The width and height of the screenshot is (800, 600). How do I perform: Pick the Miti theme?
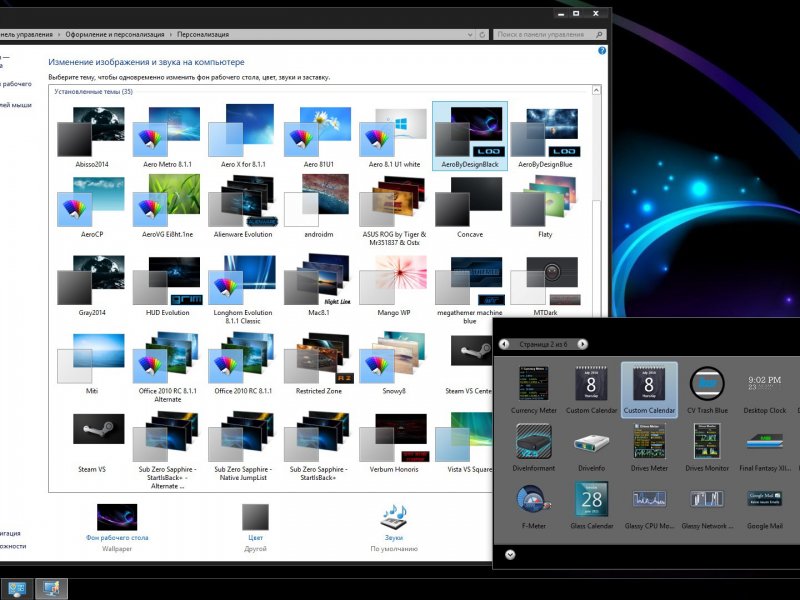click(92, 363)
